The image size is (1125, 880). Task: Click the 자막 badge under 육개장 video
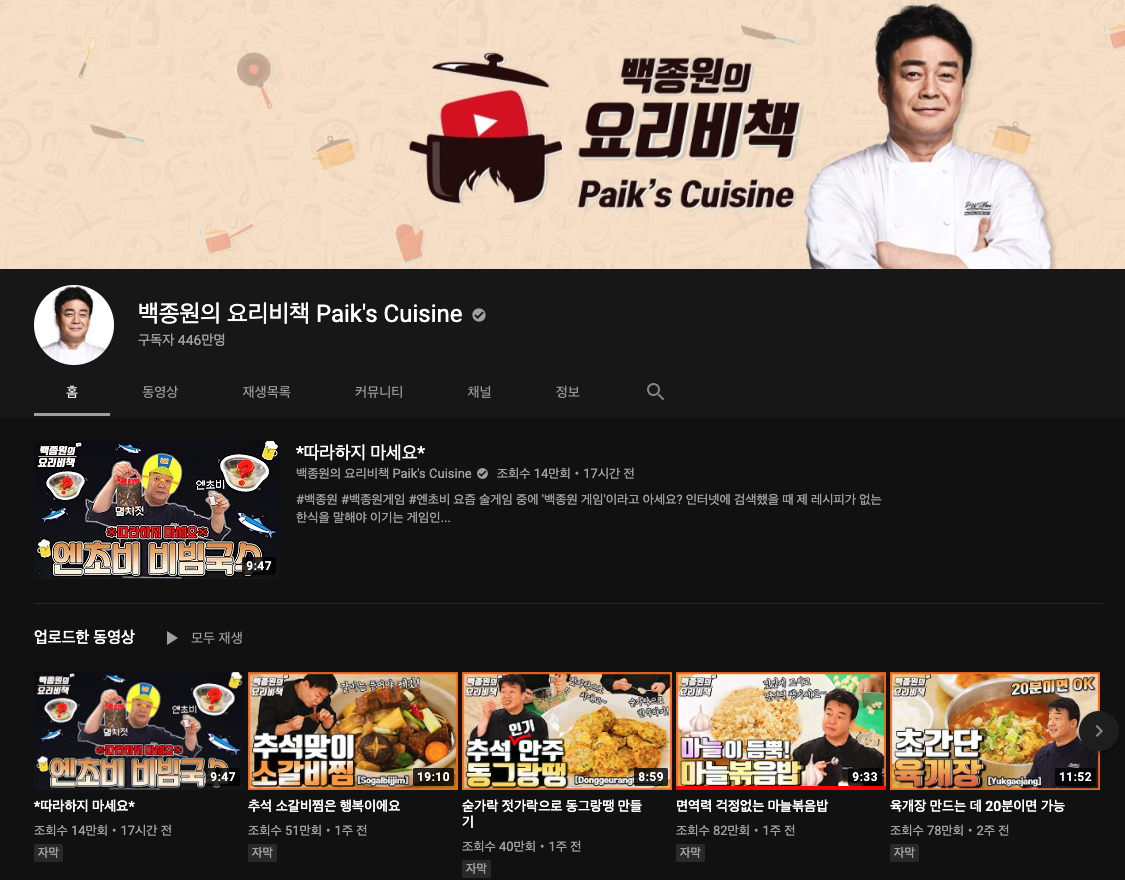(904, 852)
